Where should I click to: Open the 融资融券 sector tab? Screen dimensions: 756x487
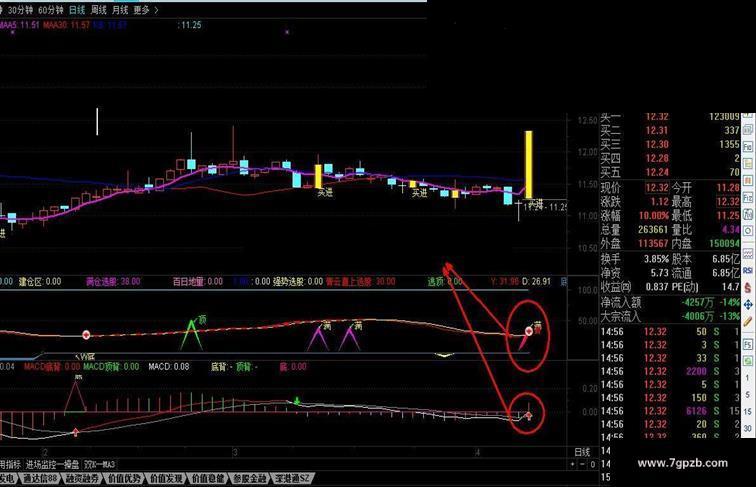click(82, 478)
